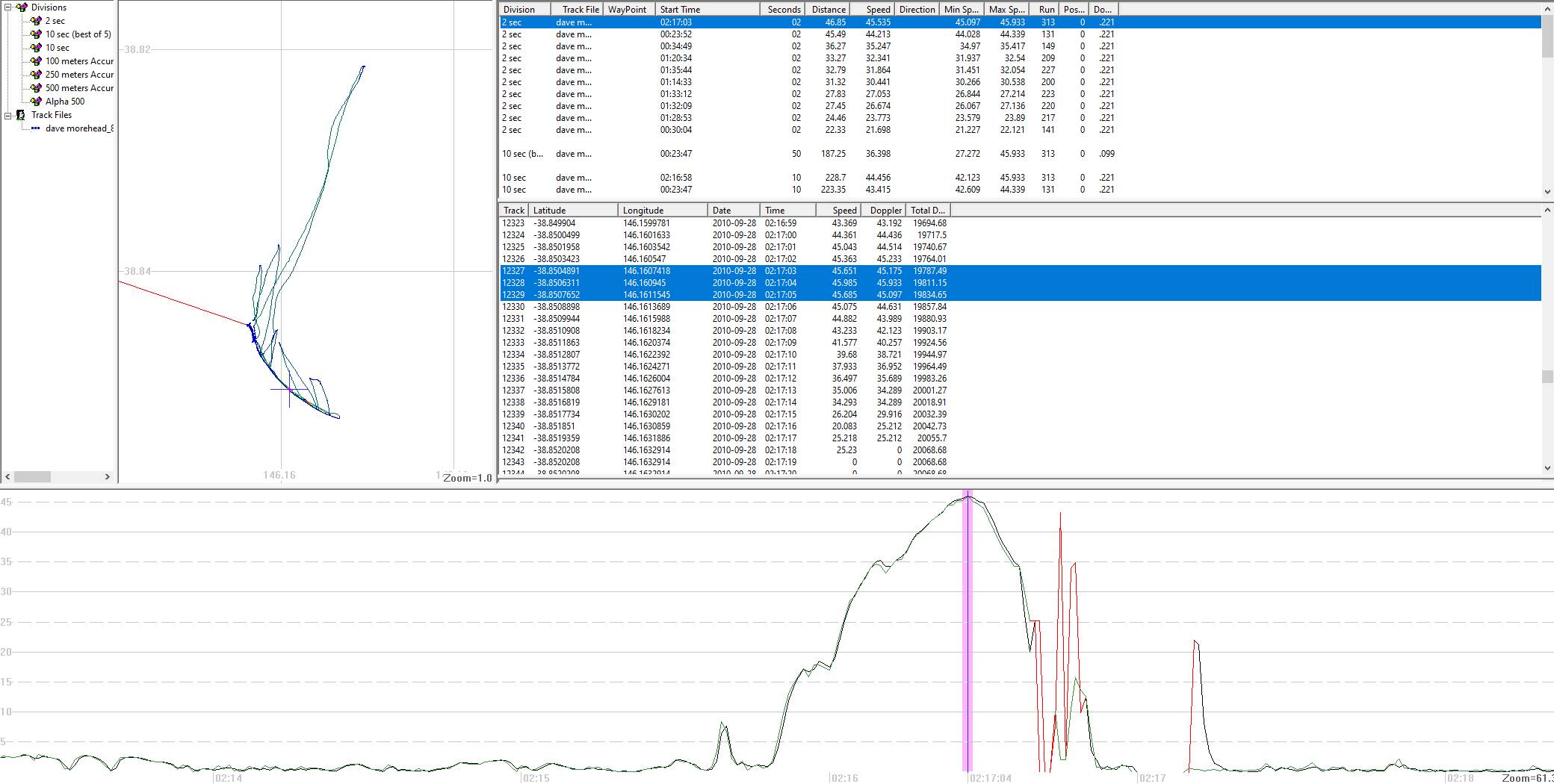Click the 250 meters Accur division icon
The height and width of the screenshot is (784, 1554).
click(36, 75)
